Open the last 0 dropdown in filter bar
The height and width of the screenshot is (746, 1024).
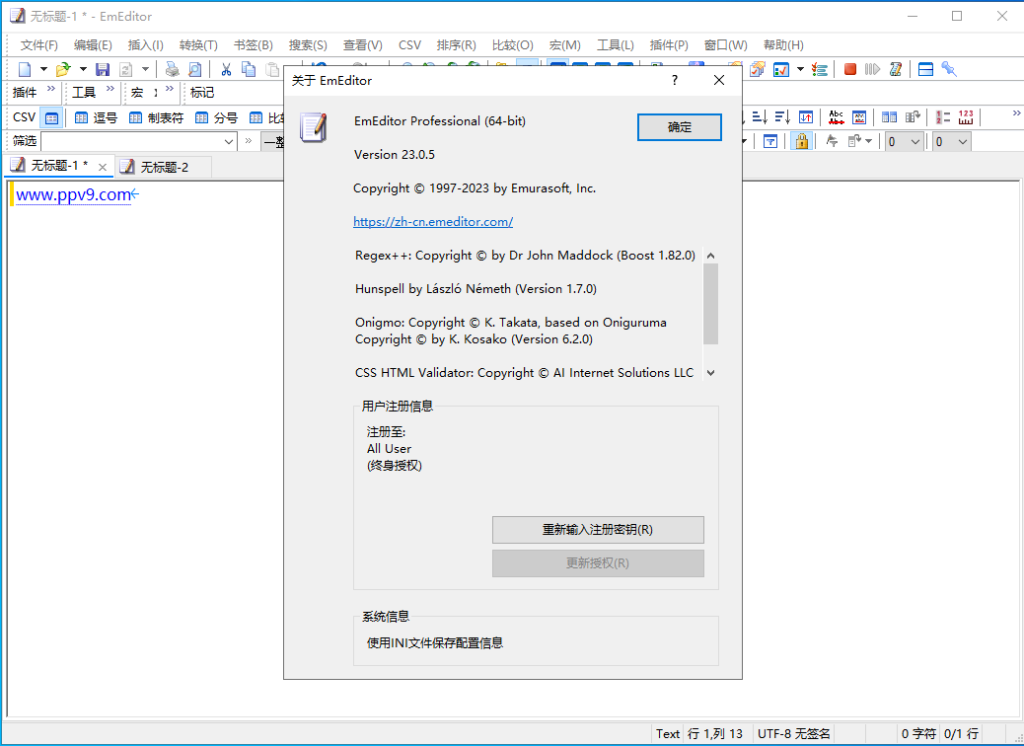tap(962, 142)
